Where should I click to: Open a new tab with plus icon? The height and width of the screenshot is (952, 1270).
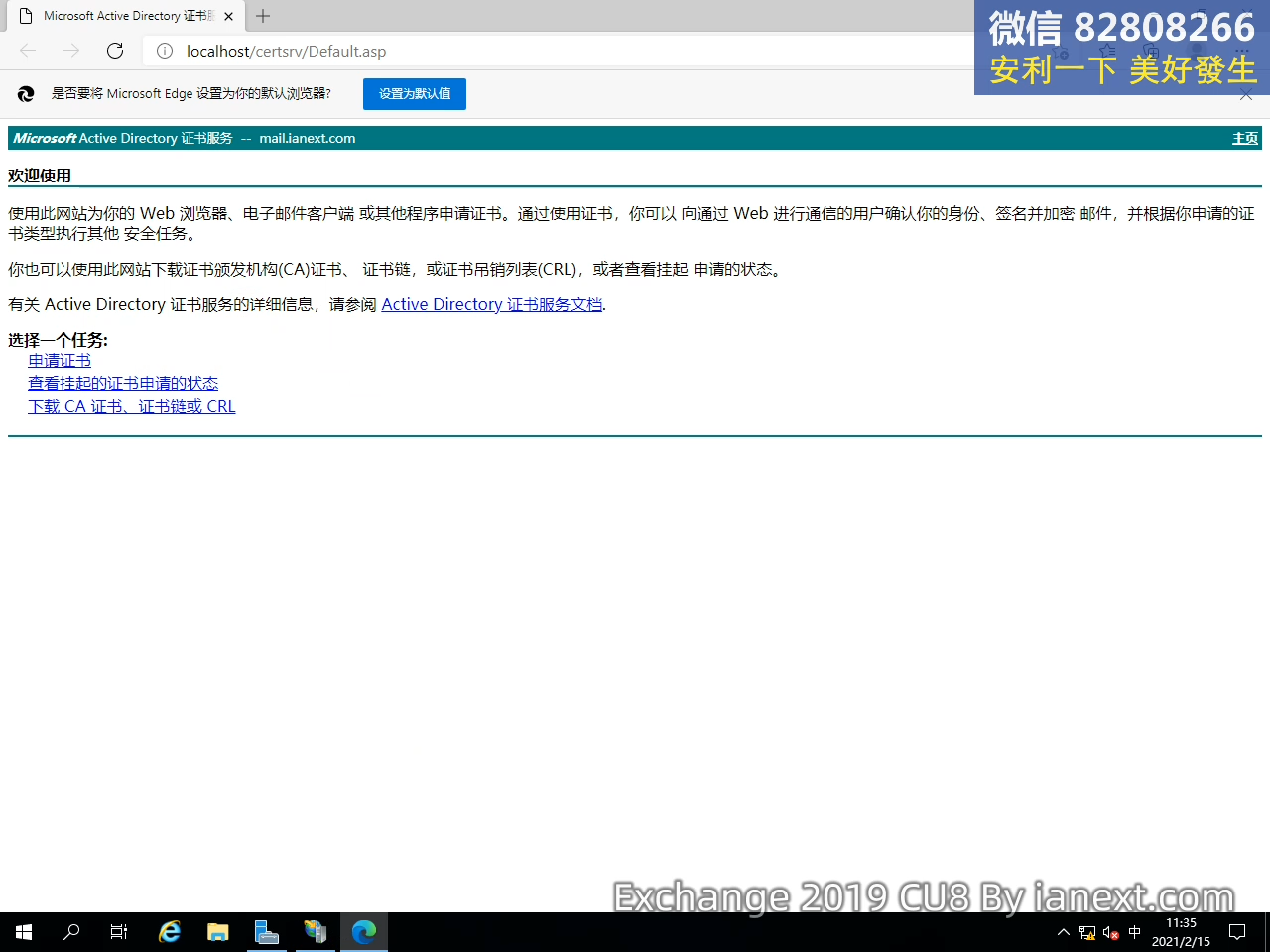pos(263,16)
